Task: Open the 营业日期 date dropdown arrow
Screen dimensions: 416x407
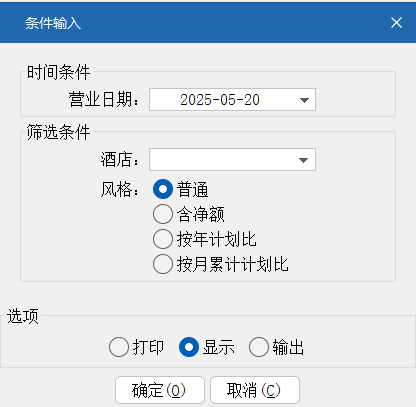Action: tap(304, 100)
